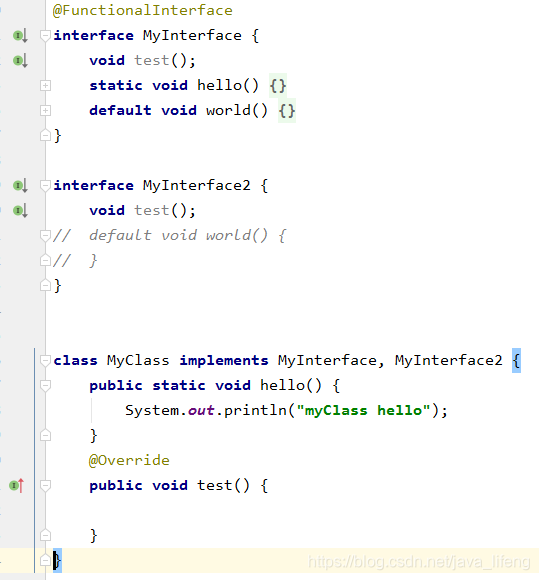Click the default keyword before world()
This screenshot has height=580, width=539.
[120, 111]
